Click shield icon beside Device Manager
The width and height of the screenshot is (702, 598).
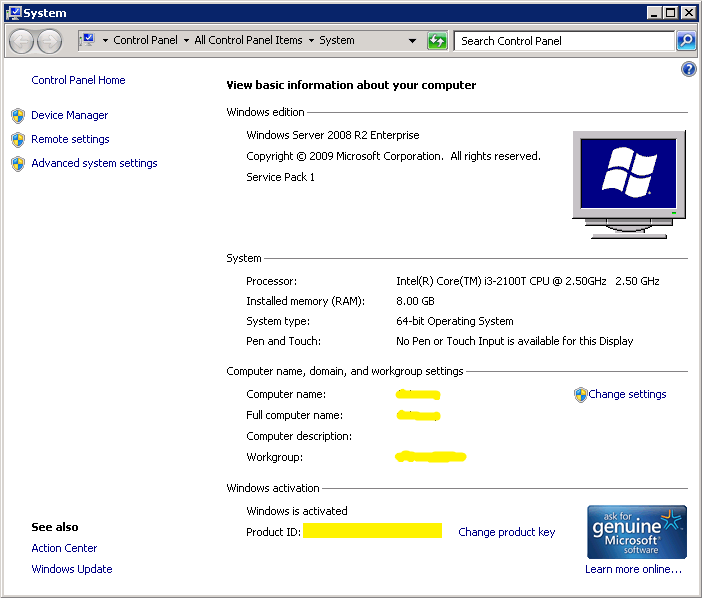pyautogui.click(x=18, y=115)
